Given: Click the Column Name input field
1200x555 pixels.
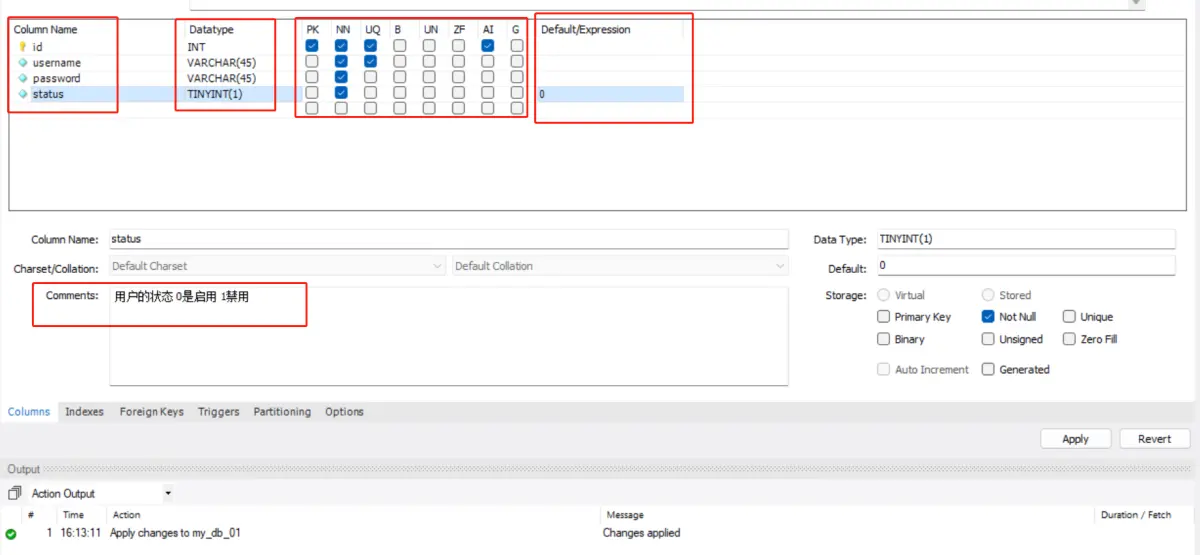Looking at the screenshot, I should pyautogui.click(x=448, y=239).
